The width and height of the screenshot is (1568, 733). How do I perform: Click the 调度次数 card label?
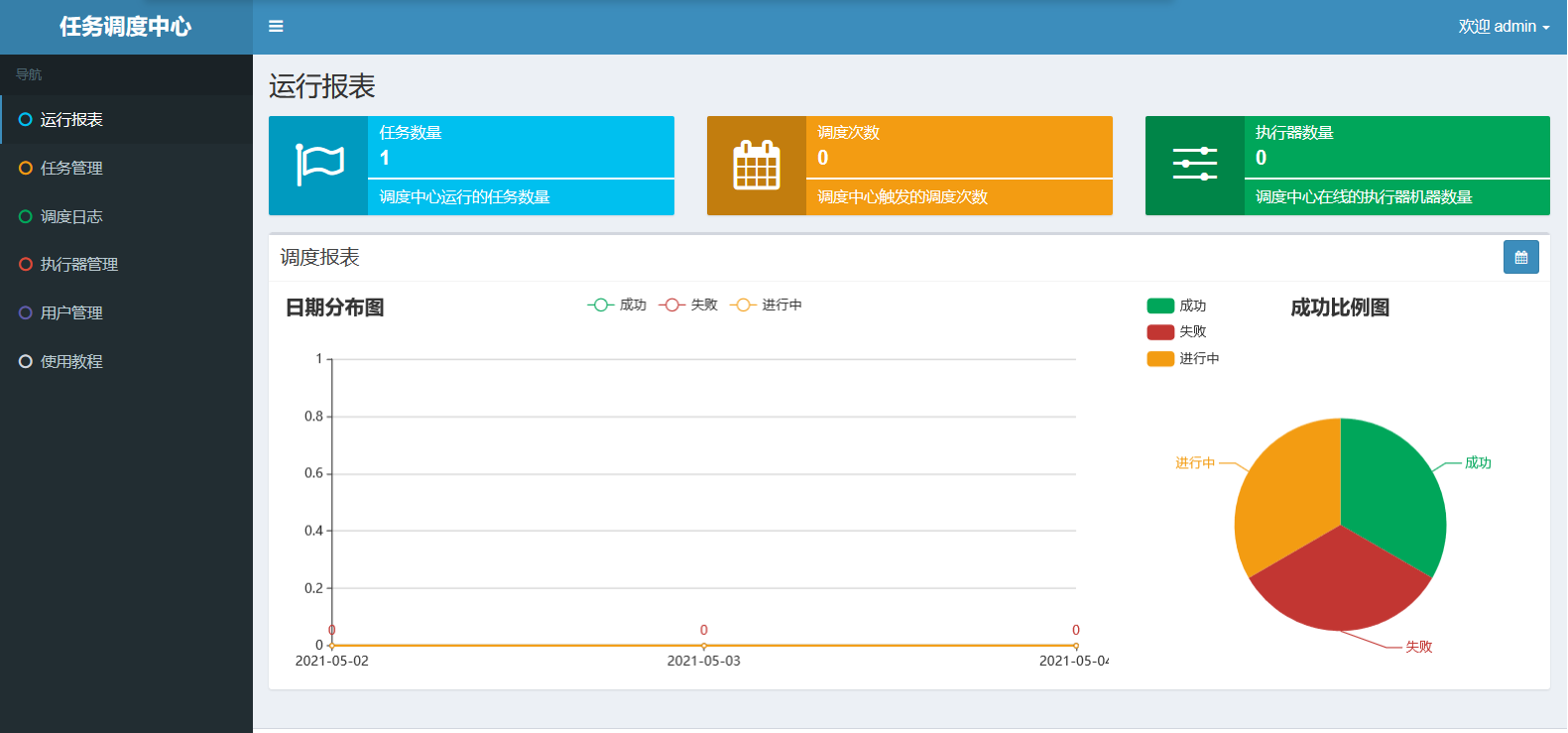848,133
